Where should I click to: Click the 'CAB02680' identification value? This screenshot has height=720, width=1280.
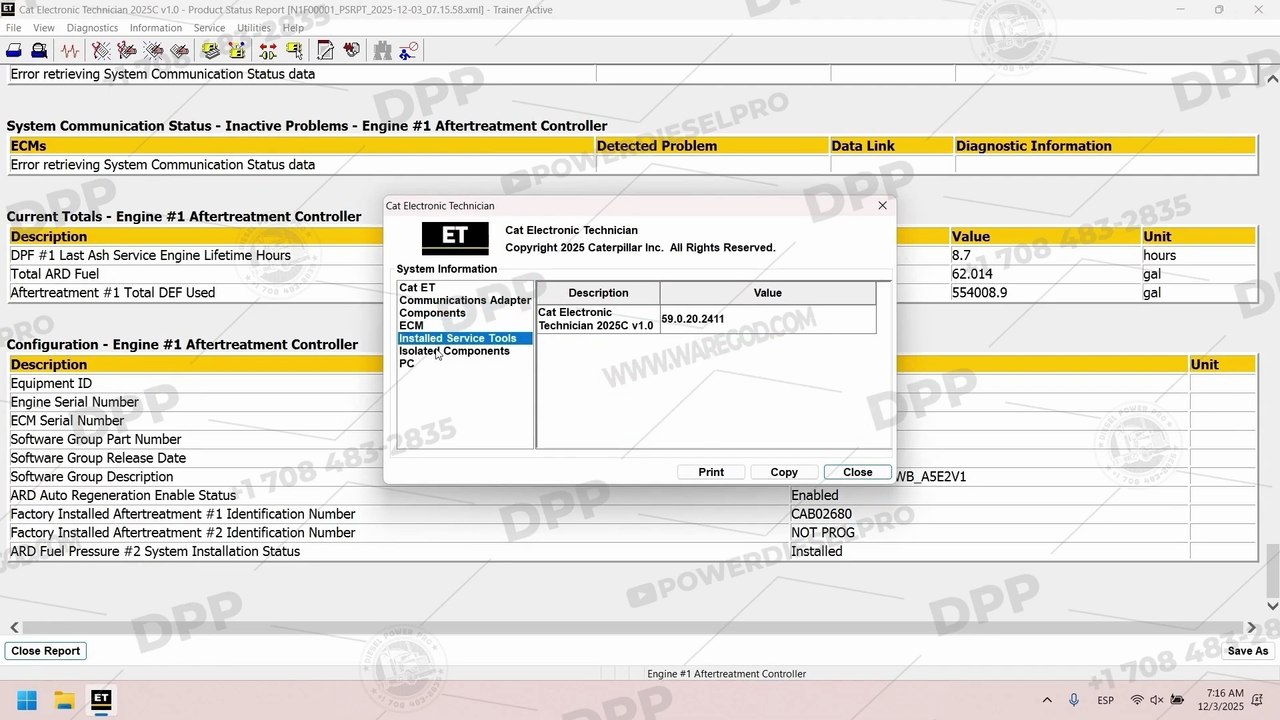point(822,514)
